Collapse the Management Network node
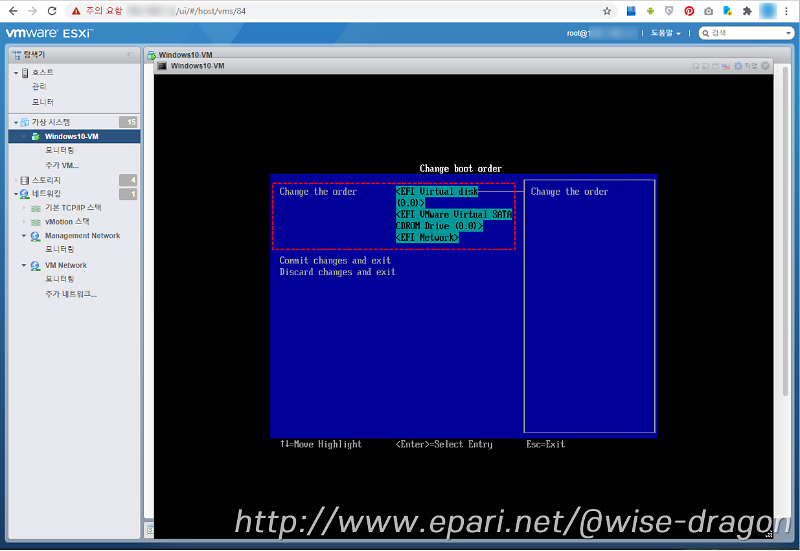This screenshot has height=551, width=800. pyautogui.click(x=24, y=235)
